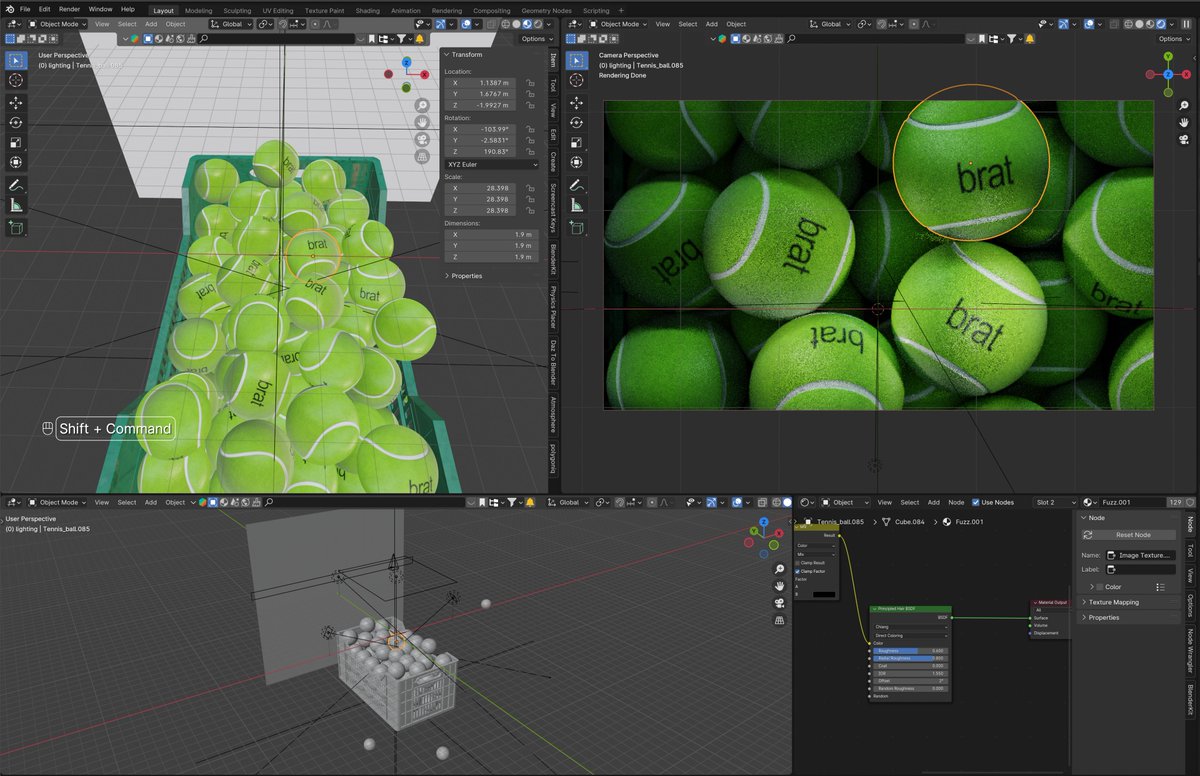Screen dimensions: 1200x776
Task: Open the Add menu in bottom viewport header
Action: point(151,502)
